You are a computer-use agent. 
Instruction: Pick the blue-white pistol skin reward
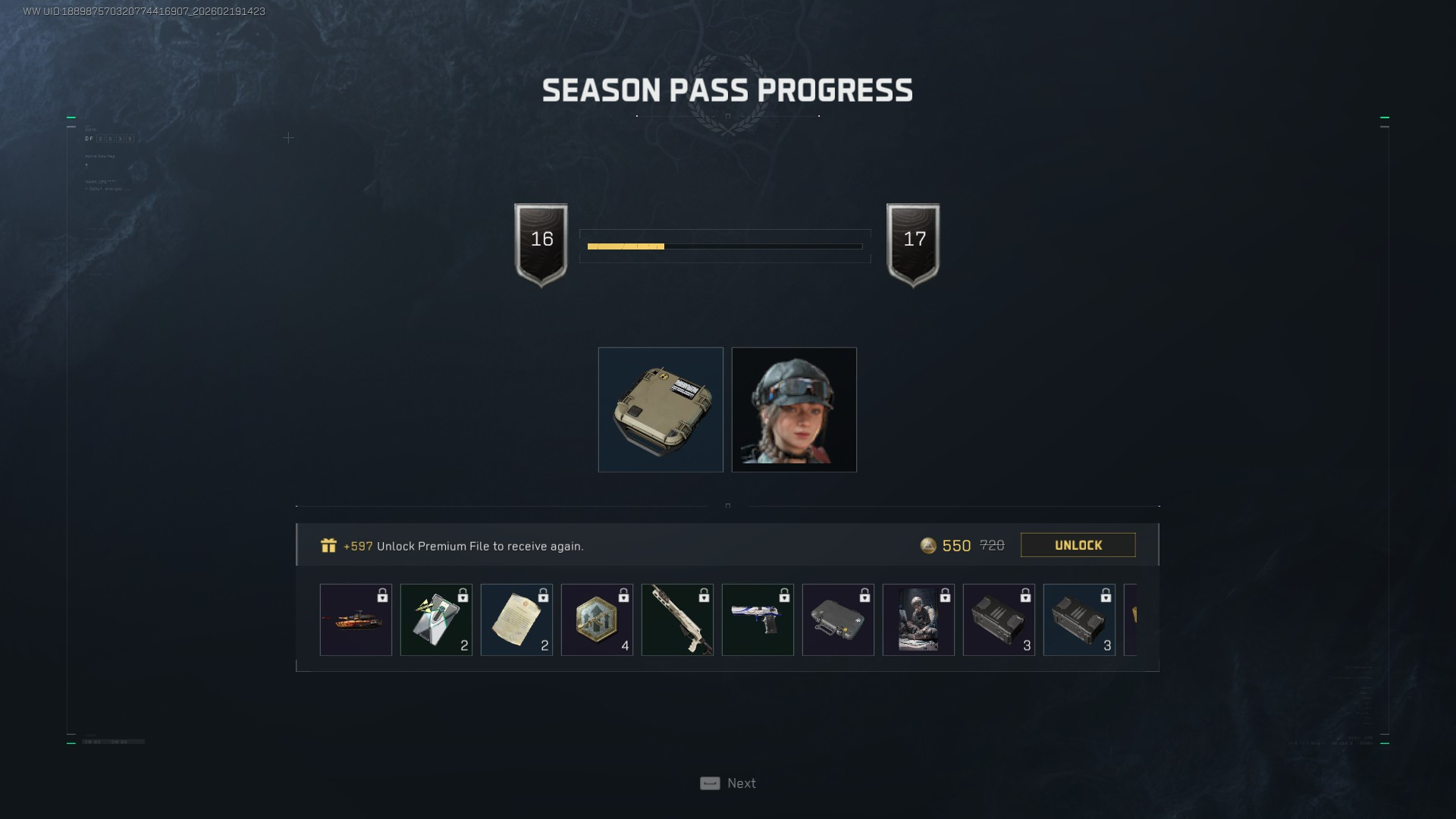(x=758, y=620)
